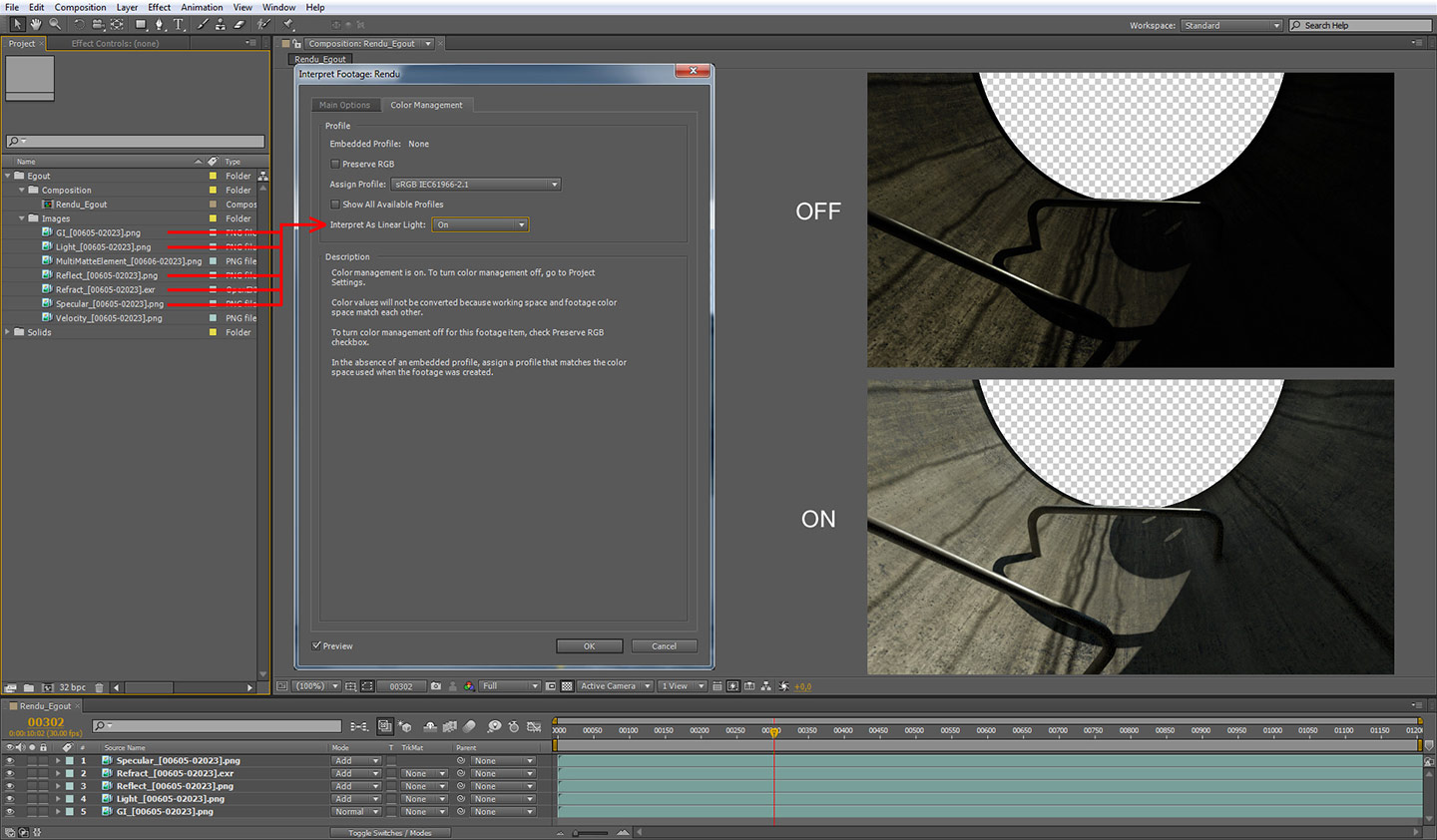Image resolution: width=1437 pixels, height=840 pixels.
Task: Open Composition Mini-Flowchart in timeline
Action: [x=359, y=726]
